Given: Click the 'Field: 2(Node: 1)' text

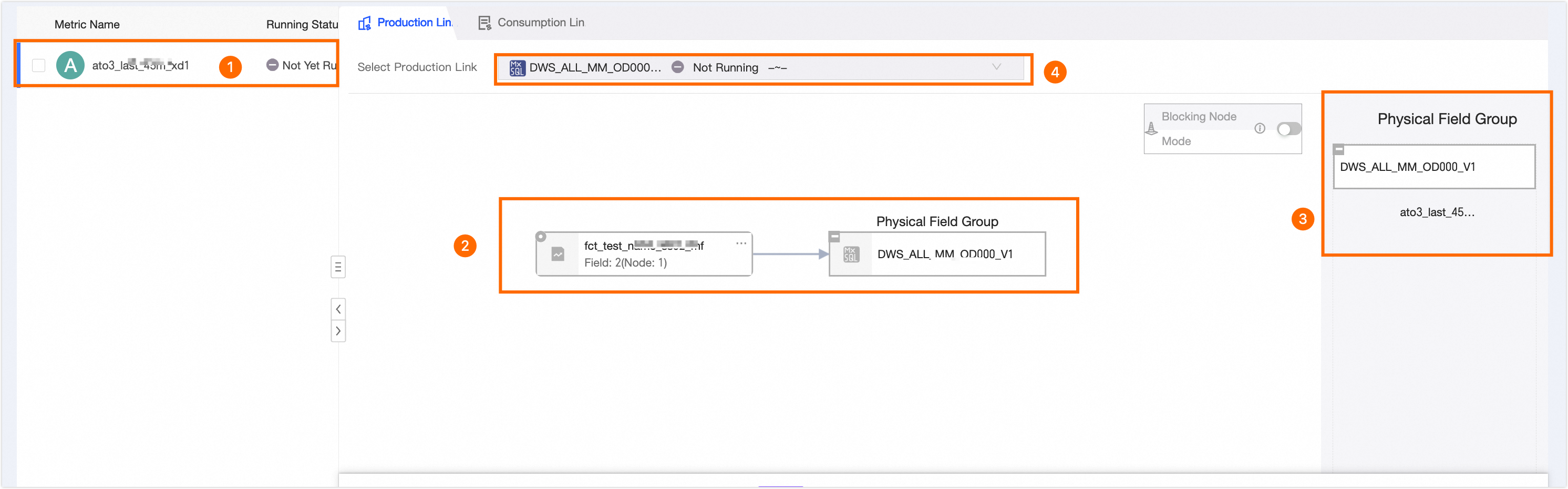Looking at the screenshot, I should [625, 262].
